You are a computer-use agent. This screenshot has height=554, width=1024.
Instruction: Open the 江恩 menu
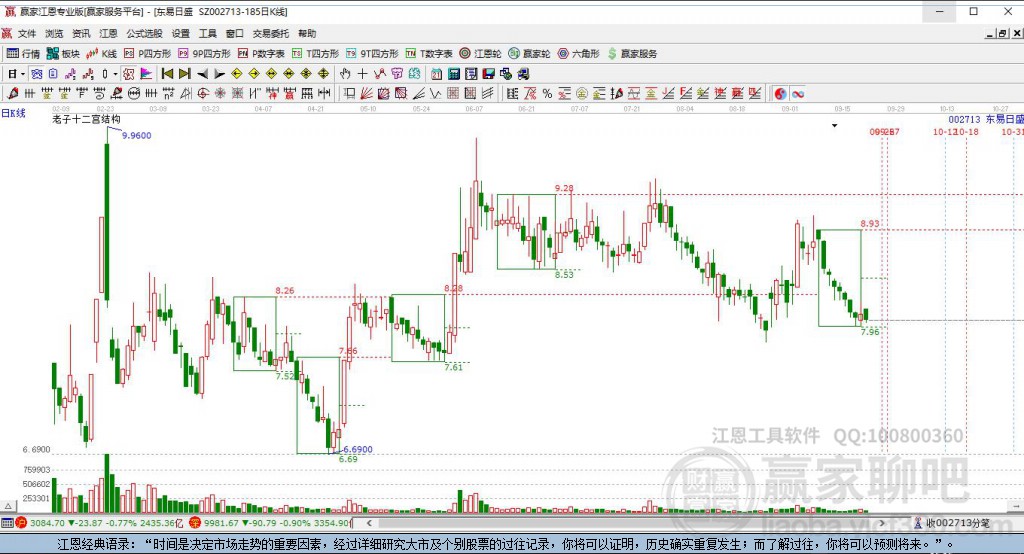(x=108, y=33)
